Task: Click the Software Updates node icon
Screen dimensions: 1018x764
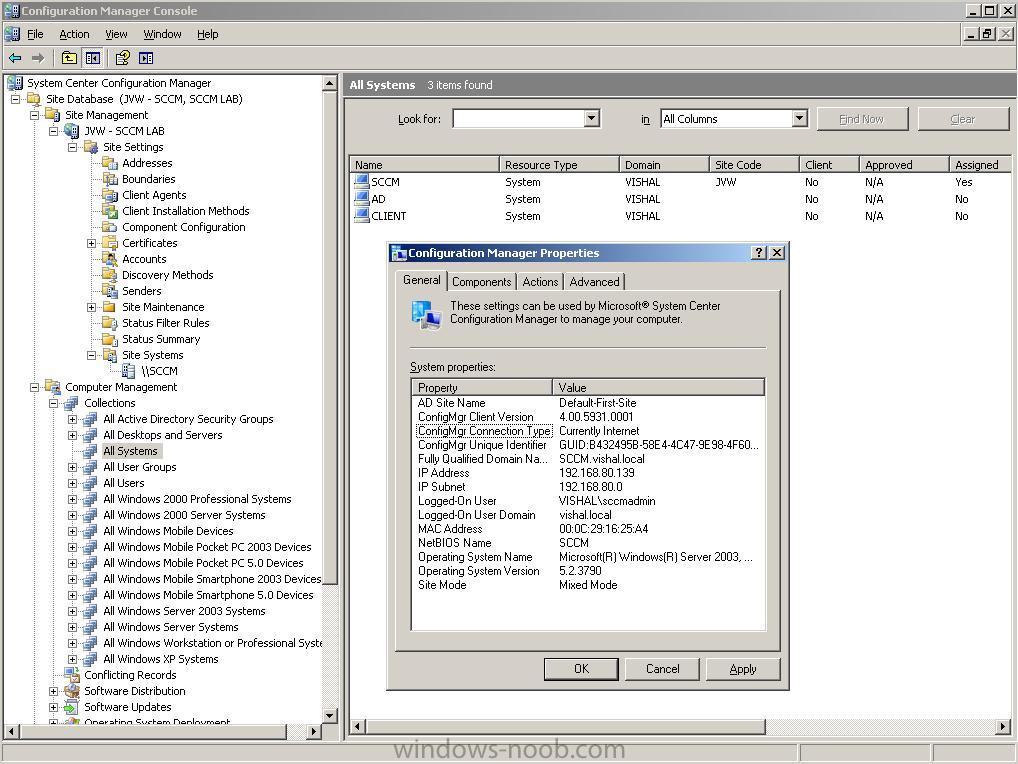Action: click(71, 707)
